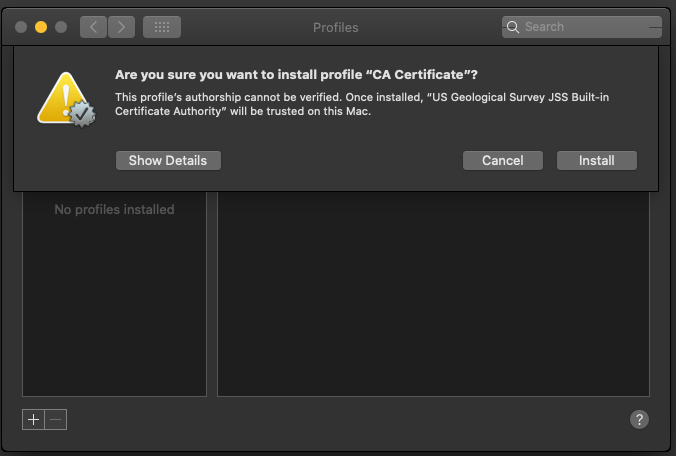Click the Profiles window title
The image size is (676, 456).
point(335,28)
